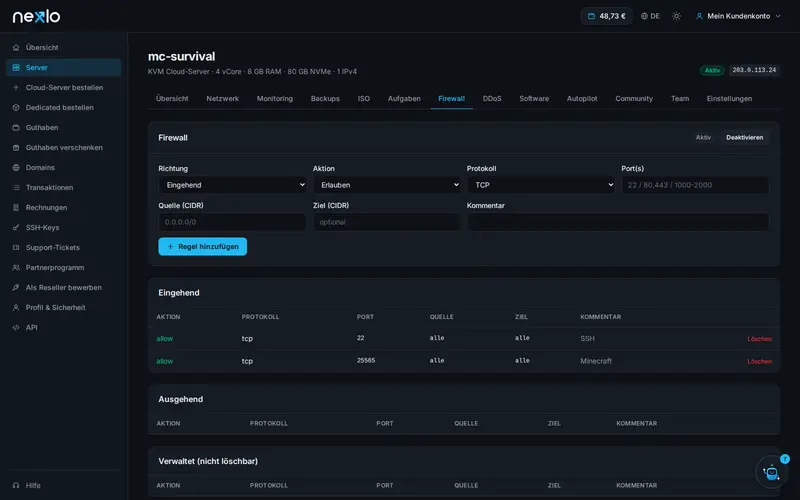800x500 pixels.
Task: Click the Profil & Sicherheit person icon
Action: pos(16,308)
